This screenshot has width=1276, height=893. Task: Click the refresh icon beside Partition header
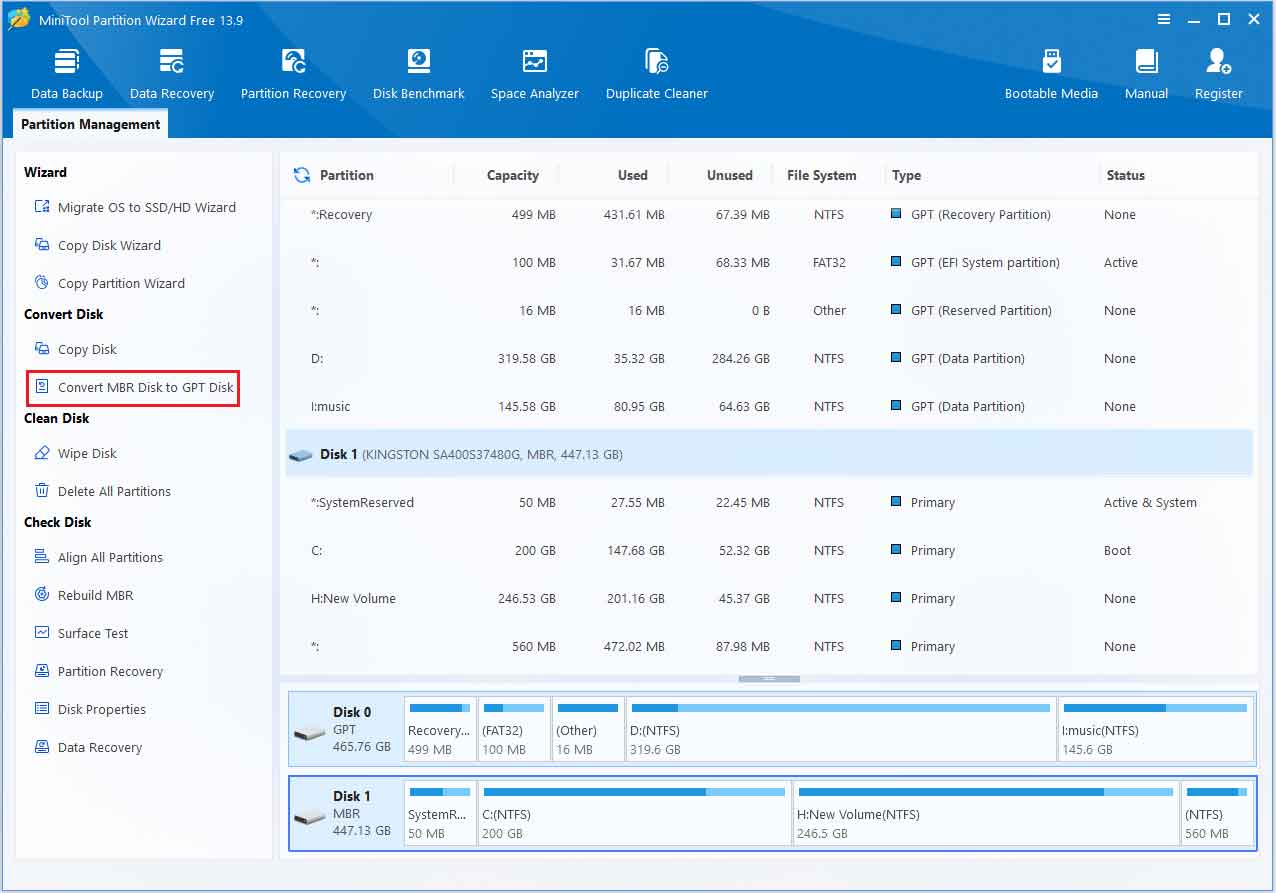(x=301, y=175)
